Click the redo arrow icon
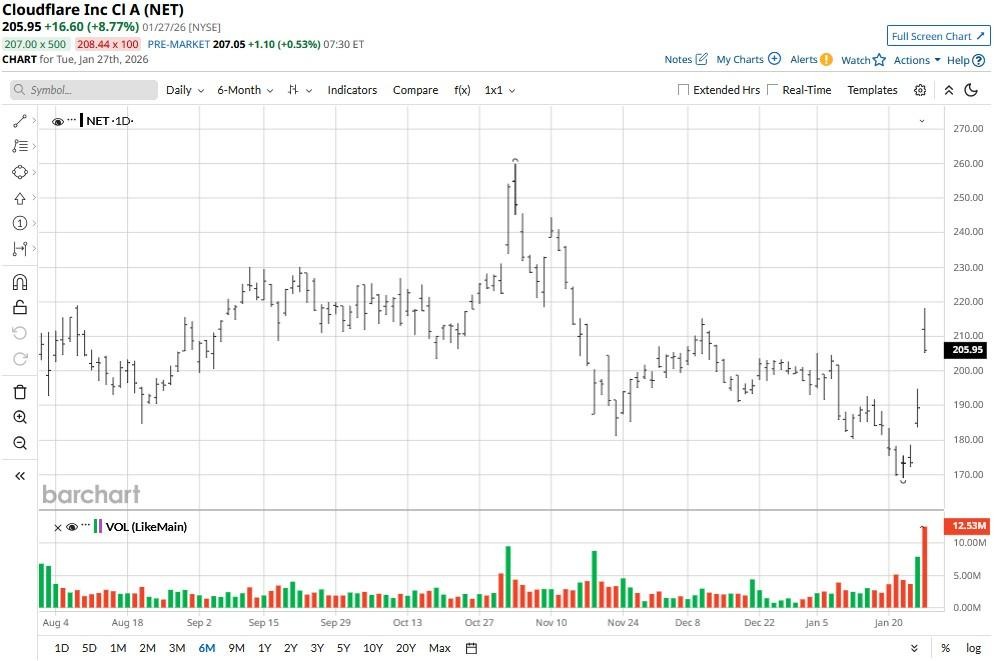994x661 pixels. pyautogui.click(x=20, y=359)
